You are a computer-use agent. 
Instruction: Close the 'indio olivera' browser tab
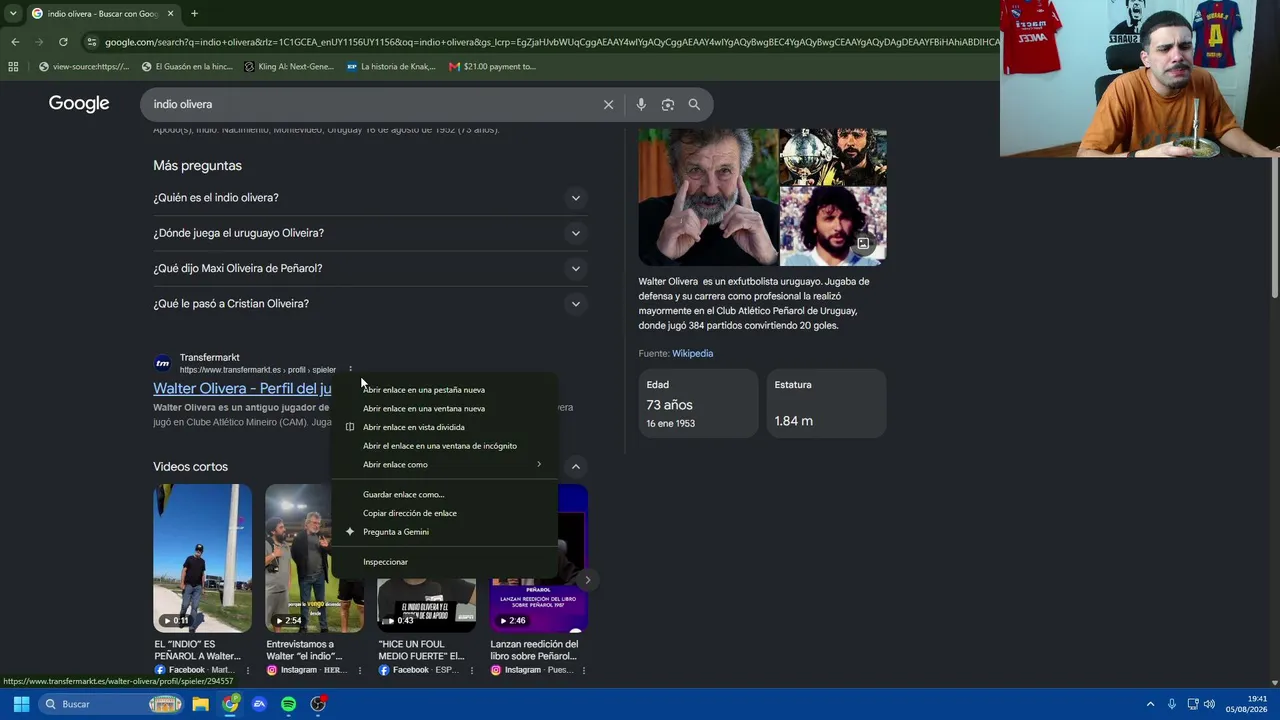click(170, 14)
